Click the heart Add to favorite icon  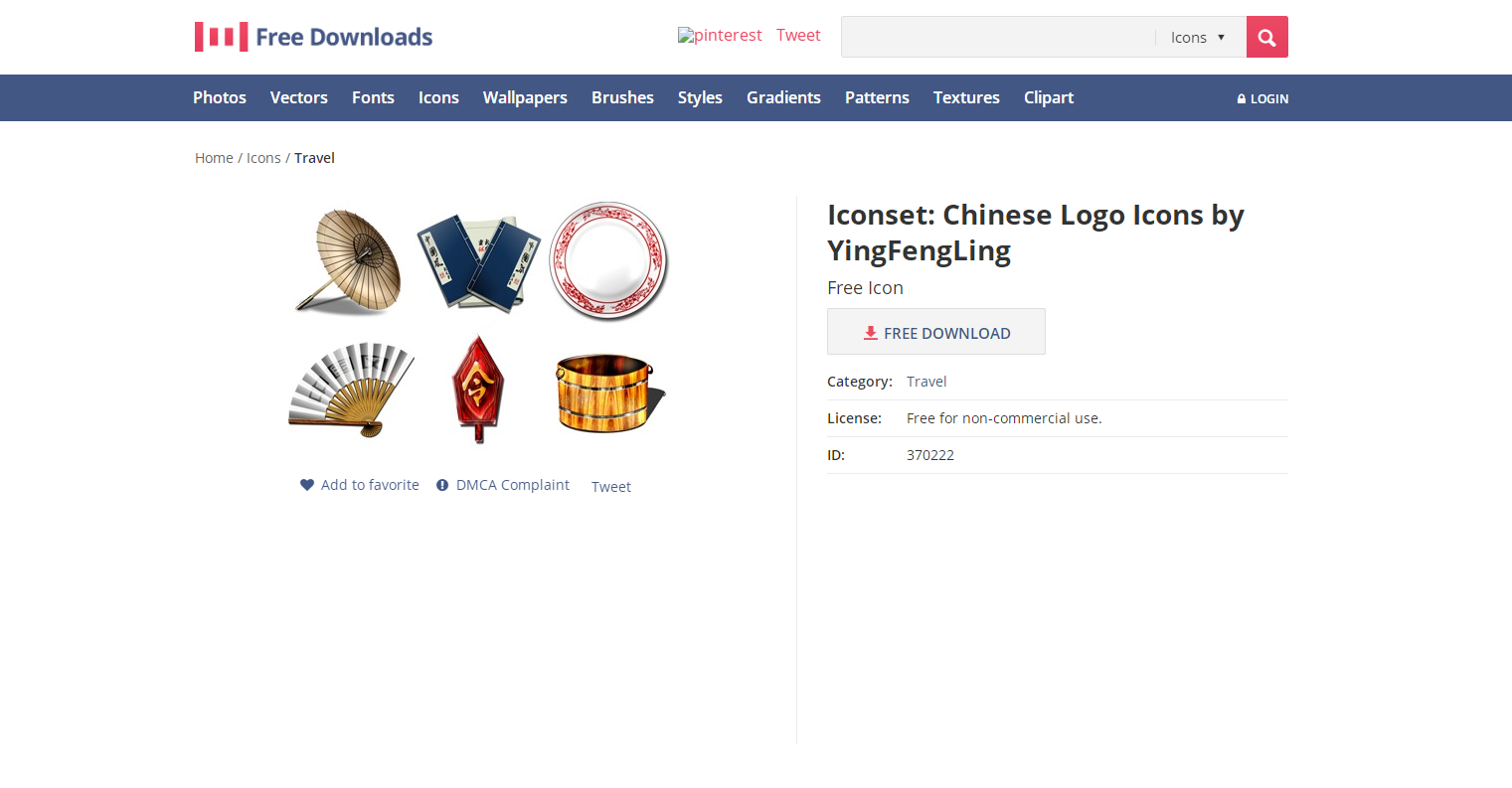click(x=307, y=485)
